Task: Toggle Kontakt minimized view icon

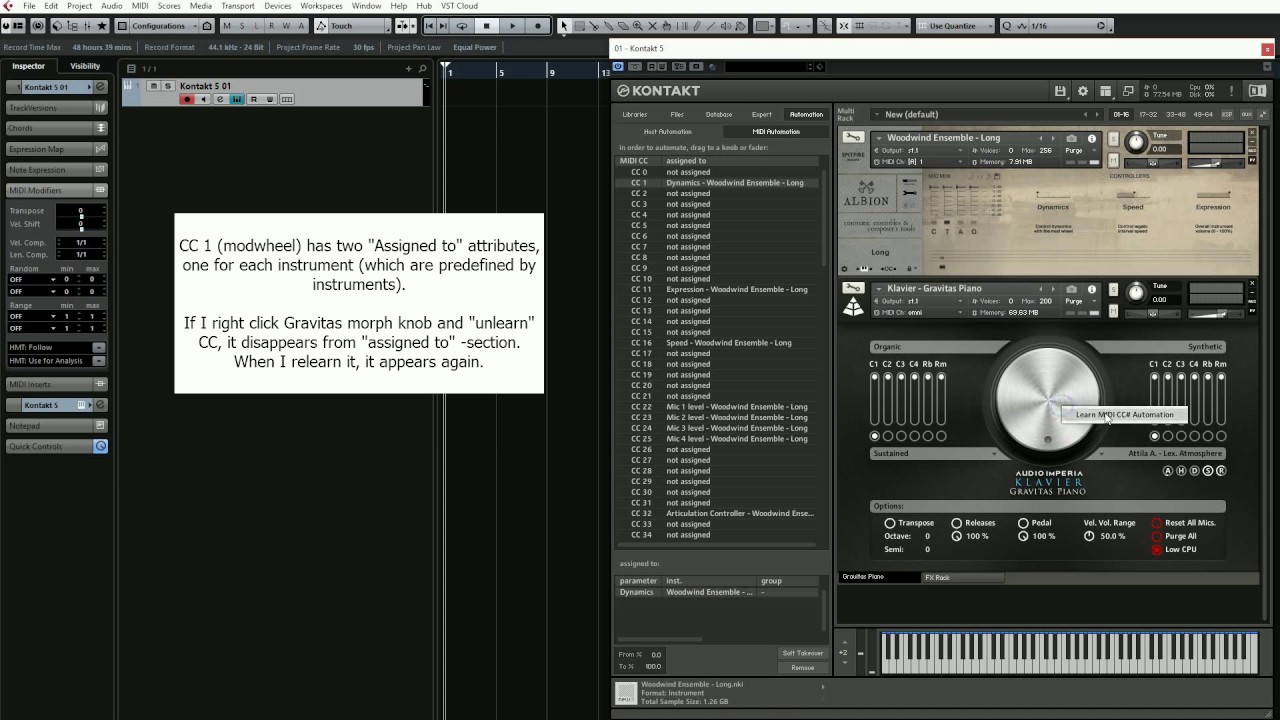Action: (x=1128, y=91)
